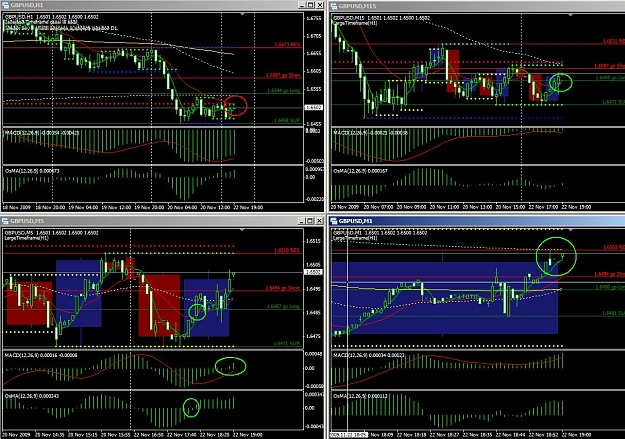The image size is (625, 439).
Task: Click the 1.6515 price tick on M5 scale
Action: pyautogui.click(x=313, y=241)
